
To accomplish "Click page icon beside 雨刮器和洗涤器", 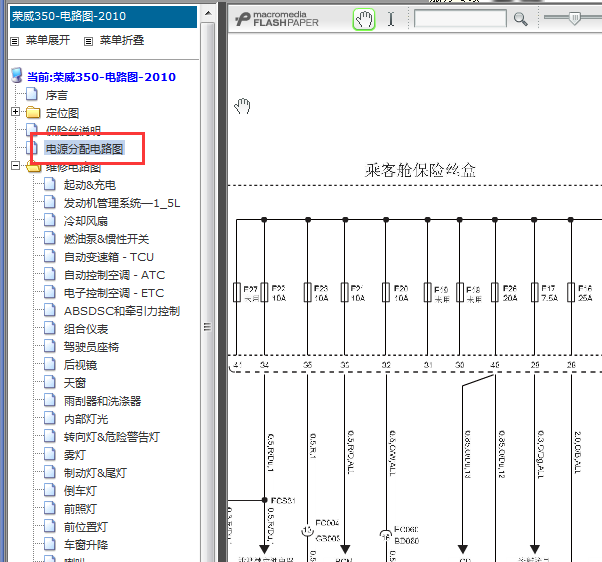I will pos(50,401).
